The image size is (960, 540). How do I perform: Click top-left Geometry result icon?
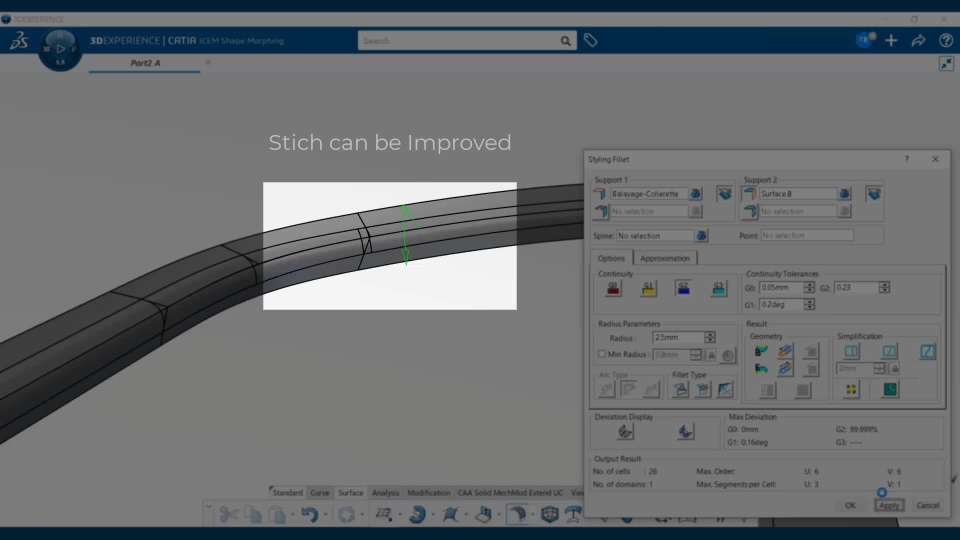(761, 351)
